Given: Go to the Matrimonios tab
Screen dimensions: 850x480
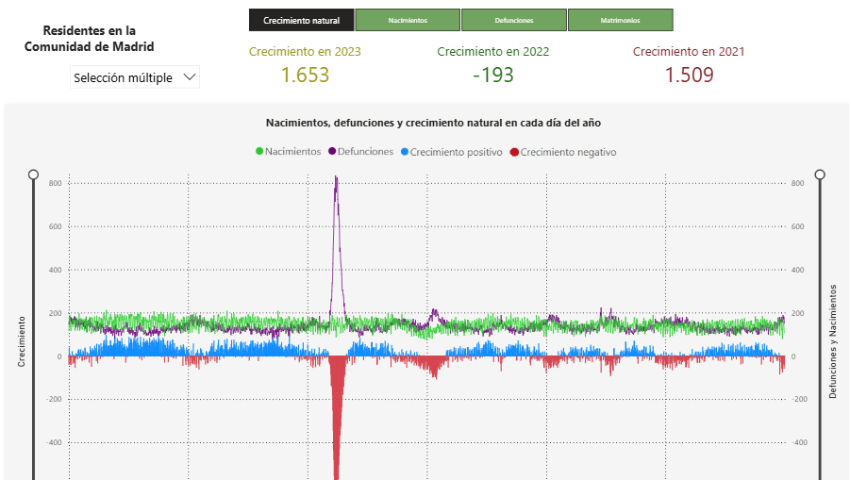Looking at the screenshot, I should tap(620, 20).
